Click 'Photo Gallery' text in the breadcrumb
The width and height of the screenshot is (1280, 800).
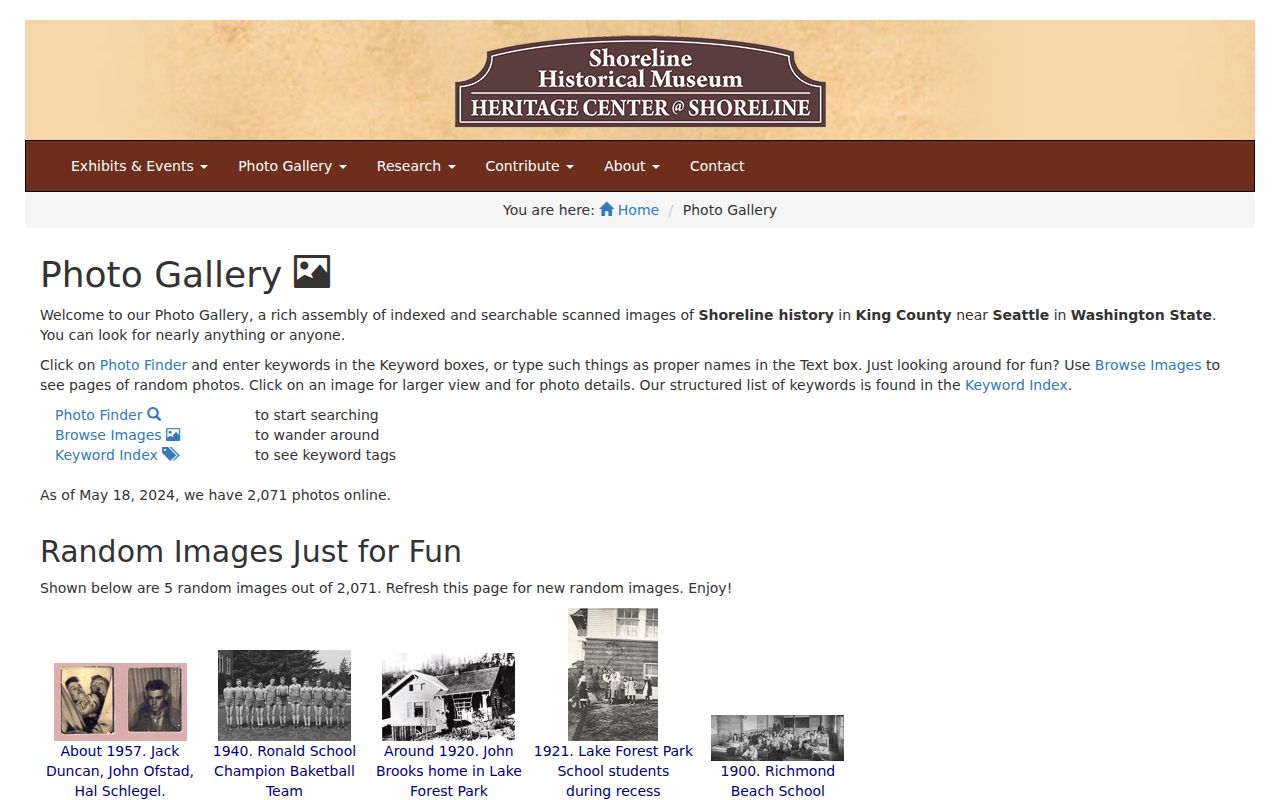point(730,210)
